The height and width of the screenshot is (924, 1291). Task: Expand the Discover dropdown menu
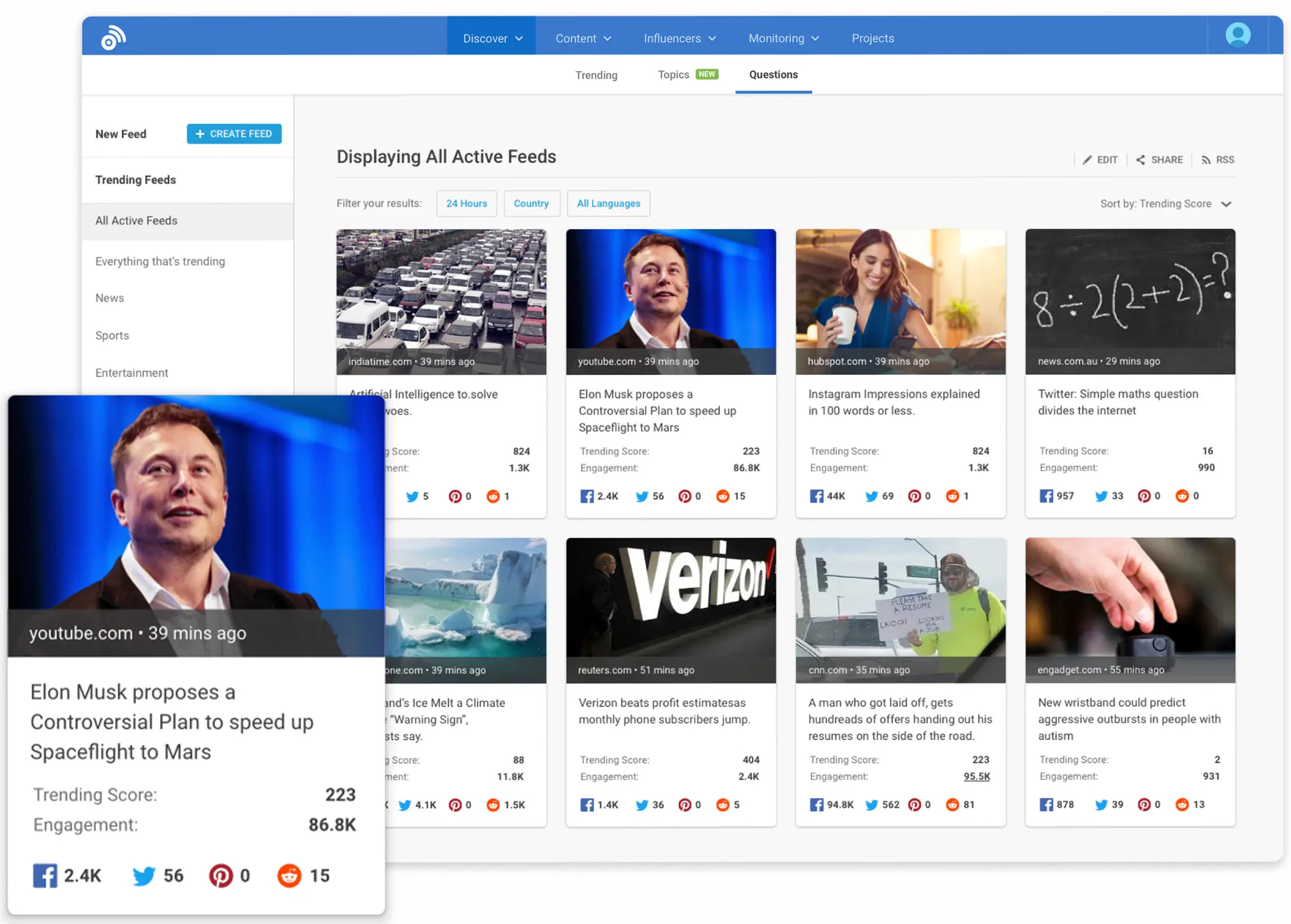click(x=492, y=39)
